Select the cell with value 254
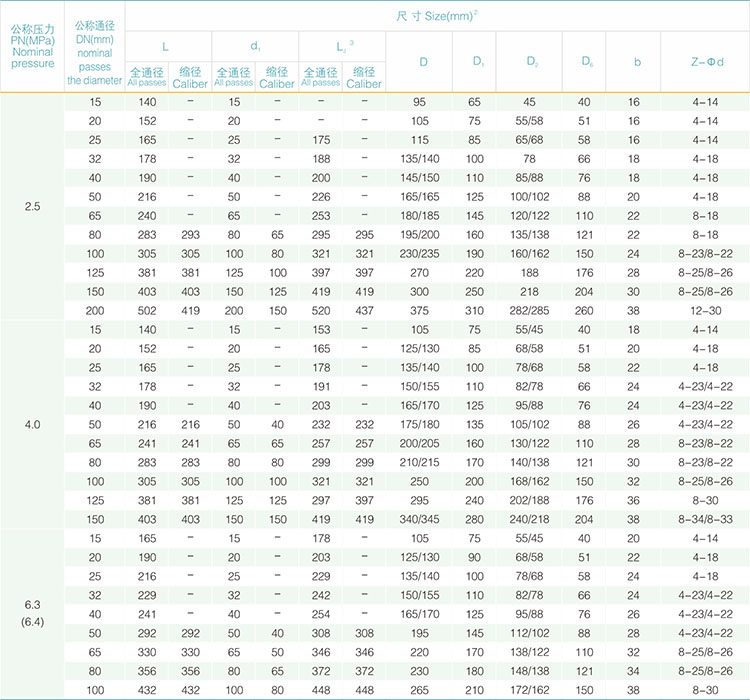The height and width of the screenshot is (700, 750). click(x=321, y=614)
